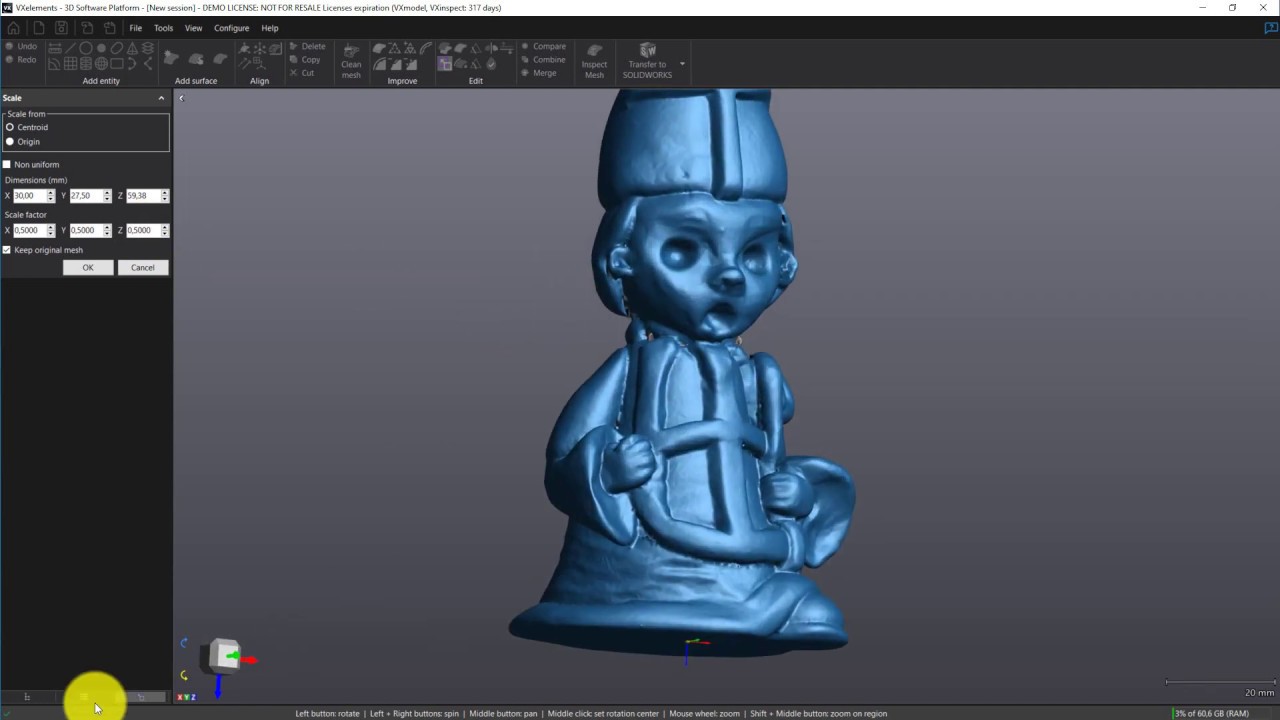Open the Inspect Mesh tool
Image resolution: width=1280 pixels, height=720 pixels.
(594, 62)
